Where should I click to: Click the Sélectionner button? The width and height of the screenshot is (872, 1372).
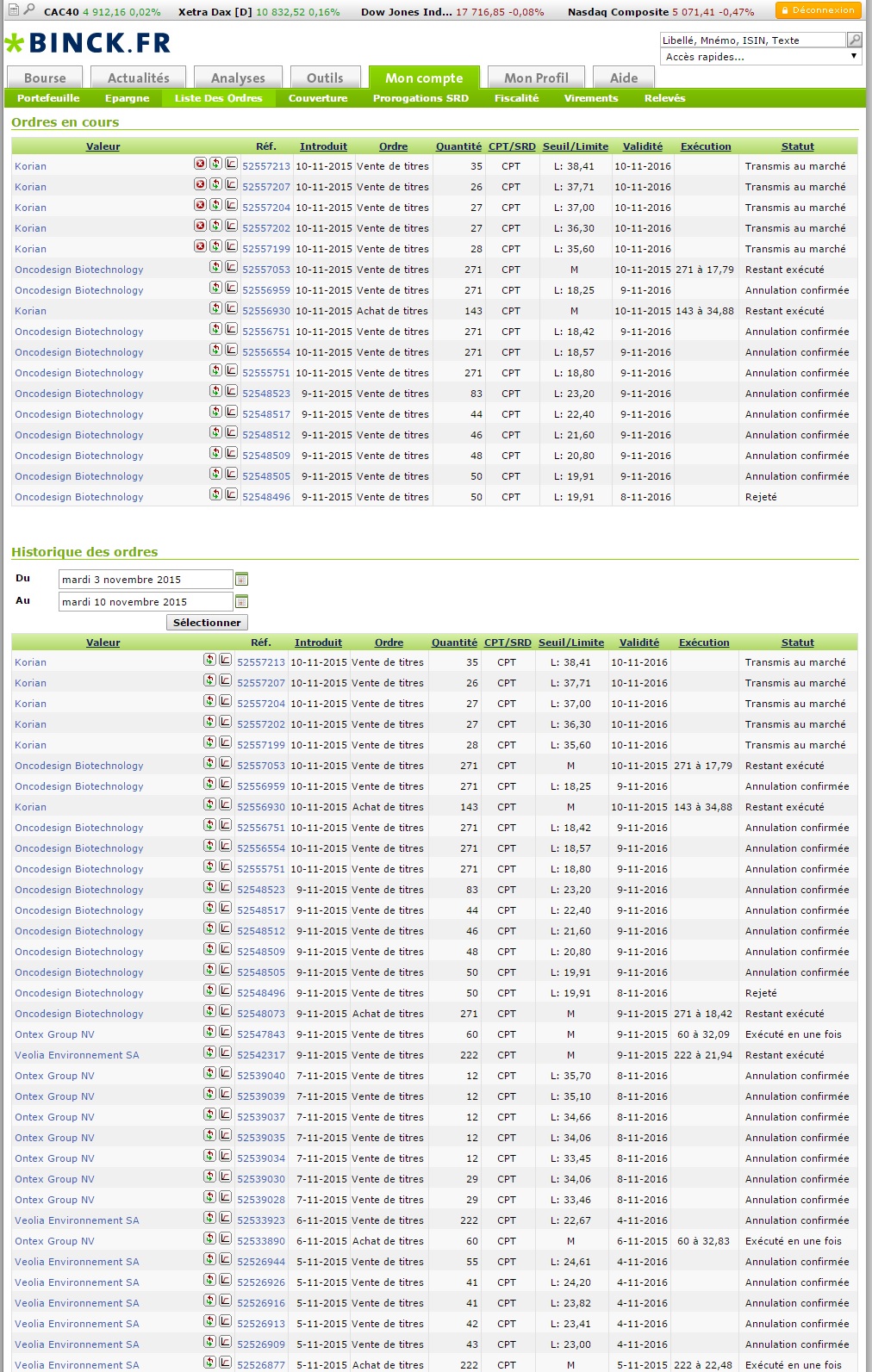207,622
